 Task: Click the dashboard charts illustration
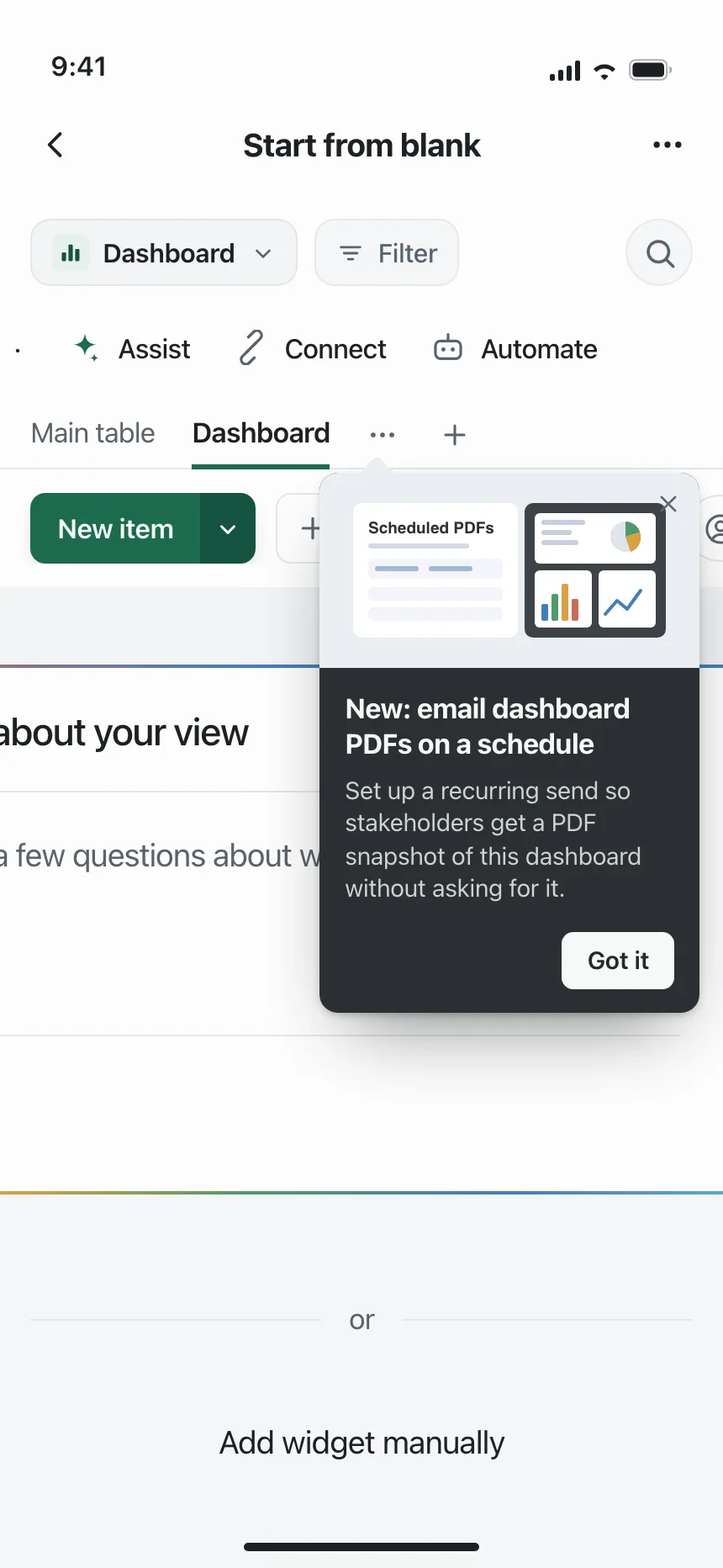pyautogui.click(x=595, y=570)
